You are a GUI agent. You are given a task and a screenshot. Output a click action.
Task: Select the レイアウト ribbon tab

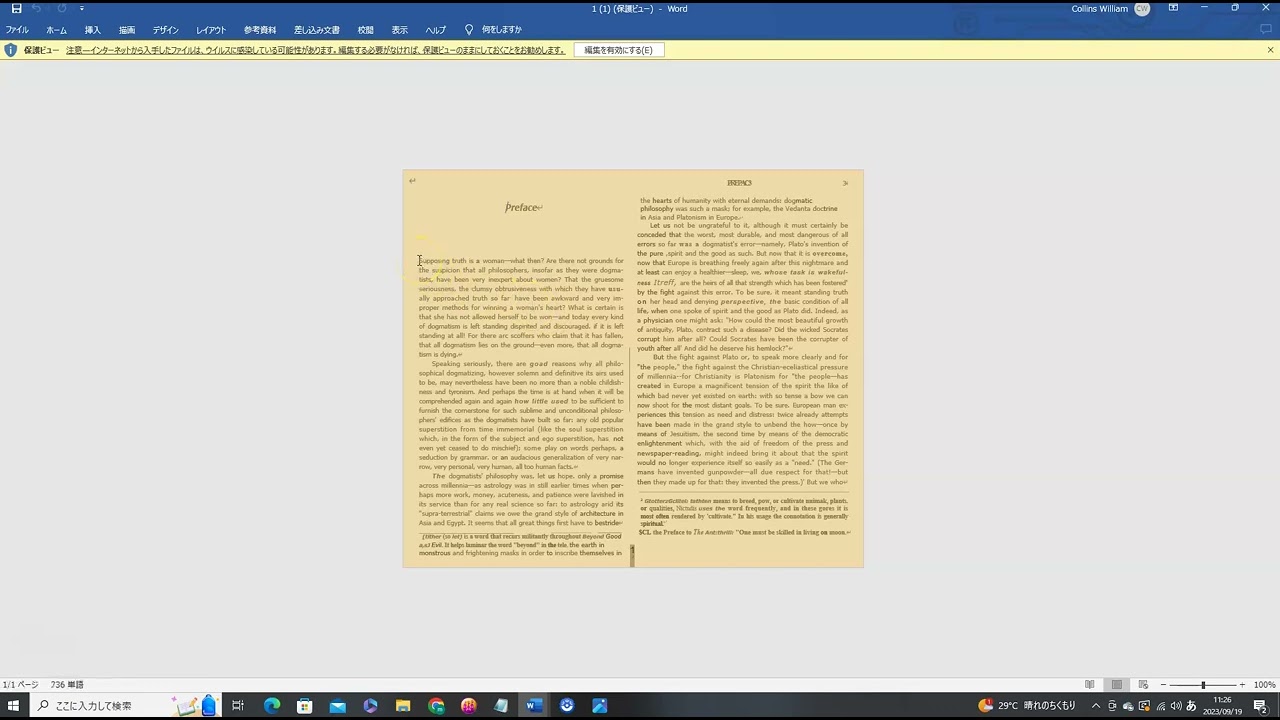[211, 30]
